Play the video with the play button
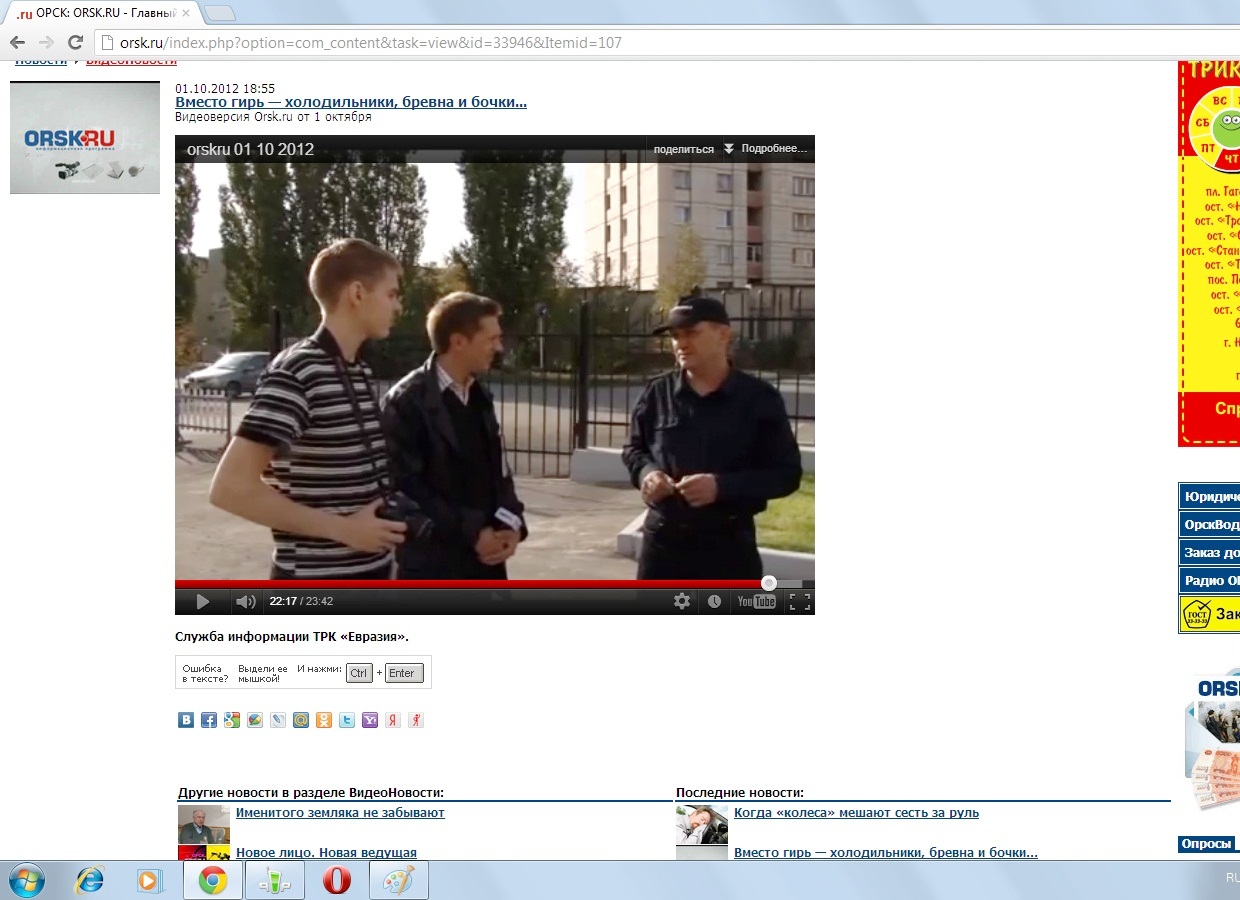This screenshot has height=900, width=1240. pyautogui.click(x=202, y=601)
